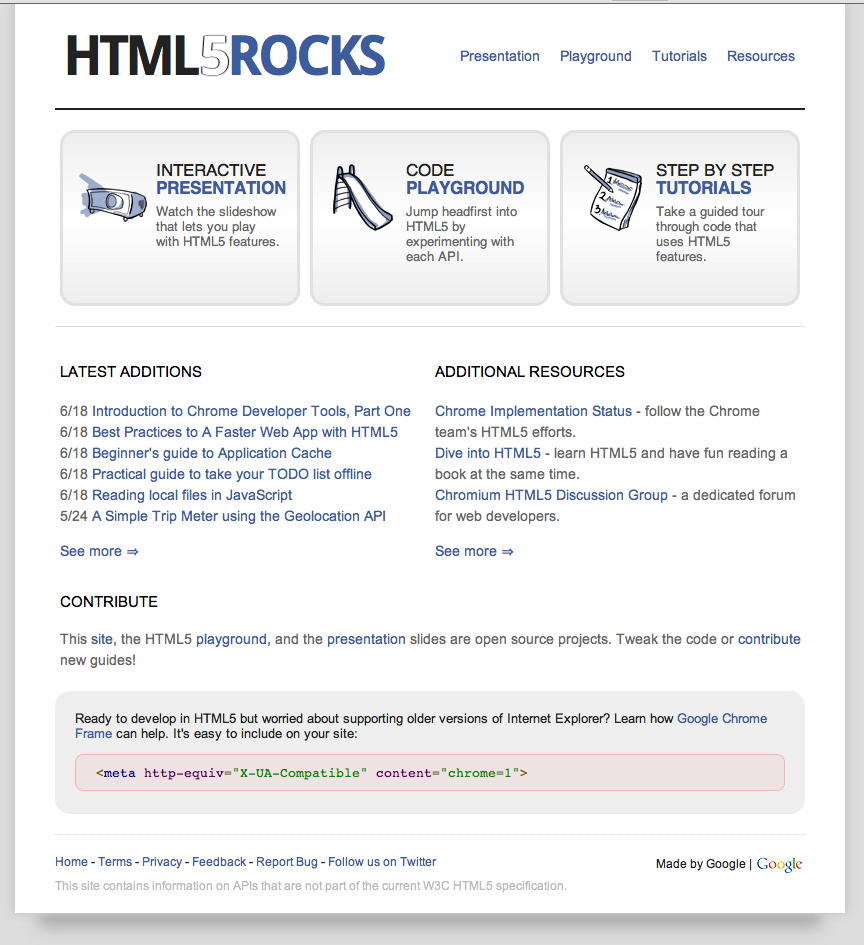Screen dimensions: 864x945
Task: Click the LATEST ADDITIONS heading
Action: (x=131, y=372)
